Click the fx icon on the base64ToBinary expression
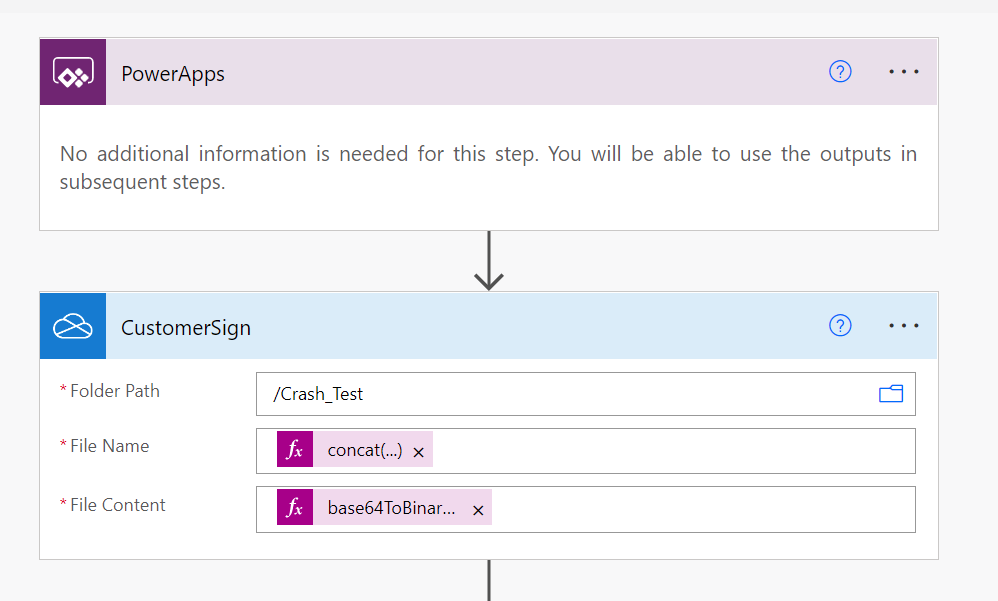The image size is (998, 601). (295, 507)
